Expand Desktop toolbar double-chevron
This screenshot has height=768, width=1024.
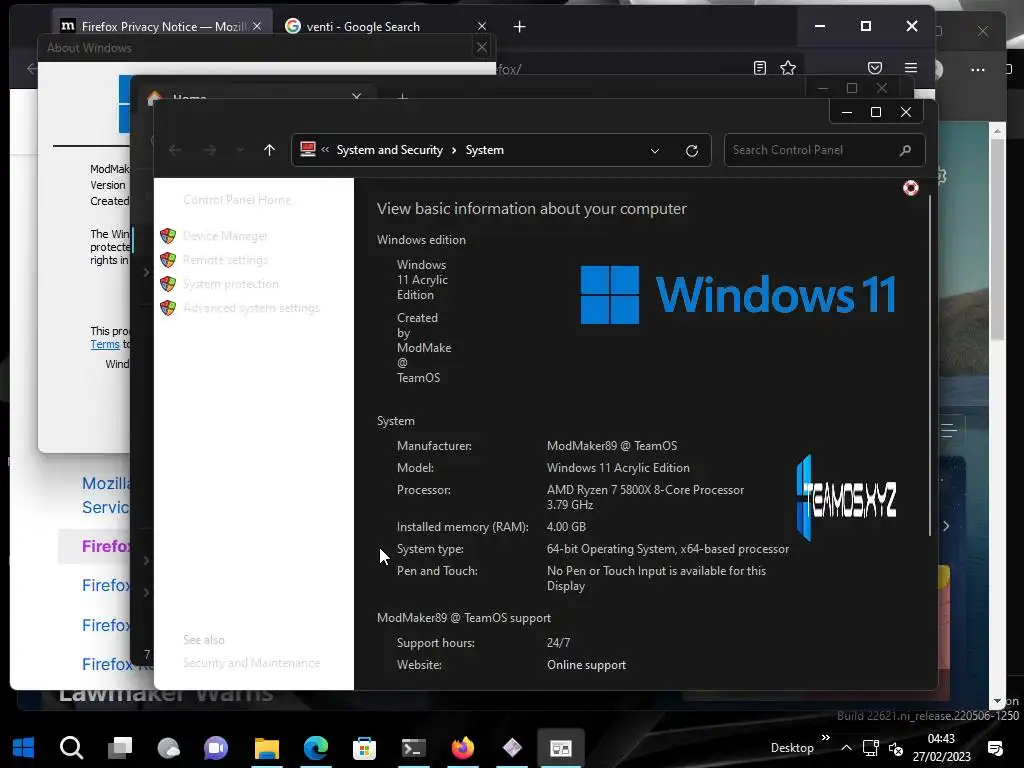click(825, 737)
